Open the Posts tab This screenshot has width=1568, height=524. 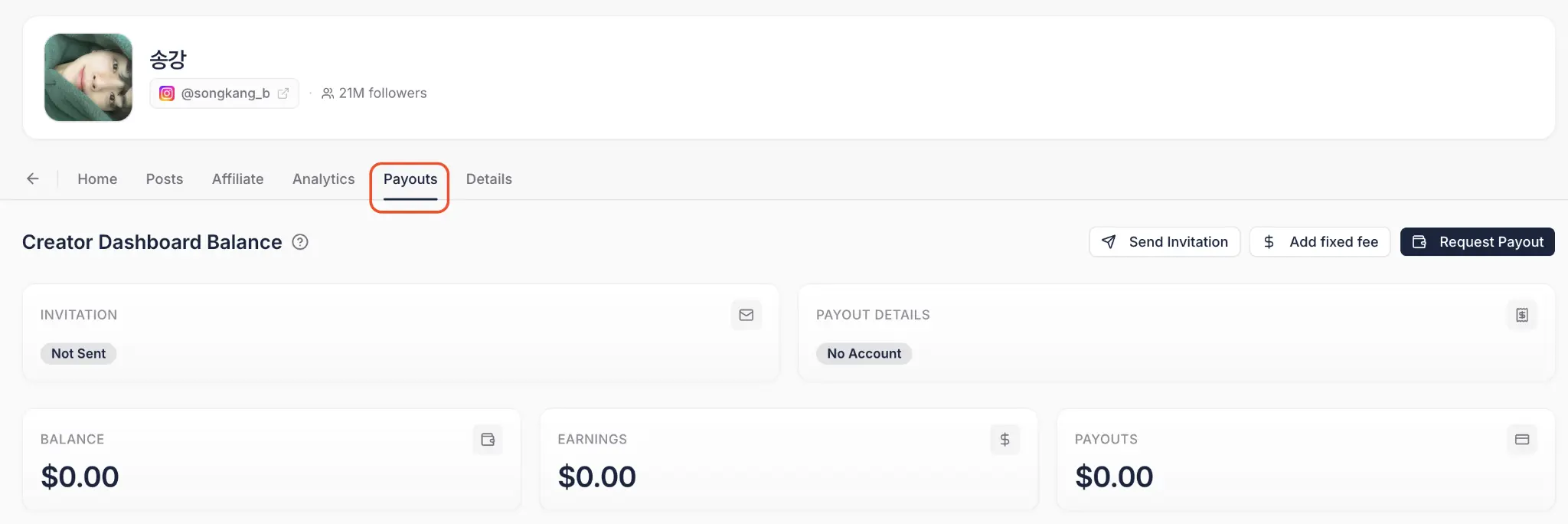pyautogui.click(x=165, y=178)
